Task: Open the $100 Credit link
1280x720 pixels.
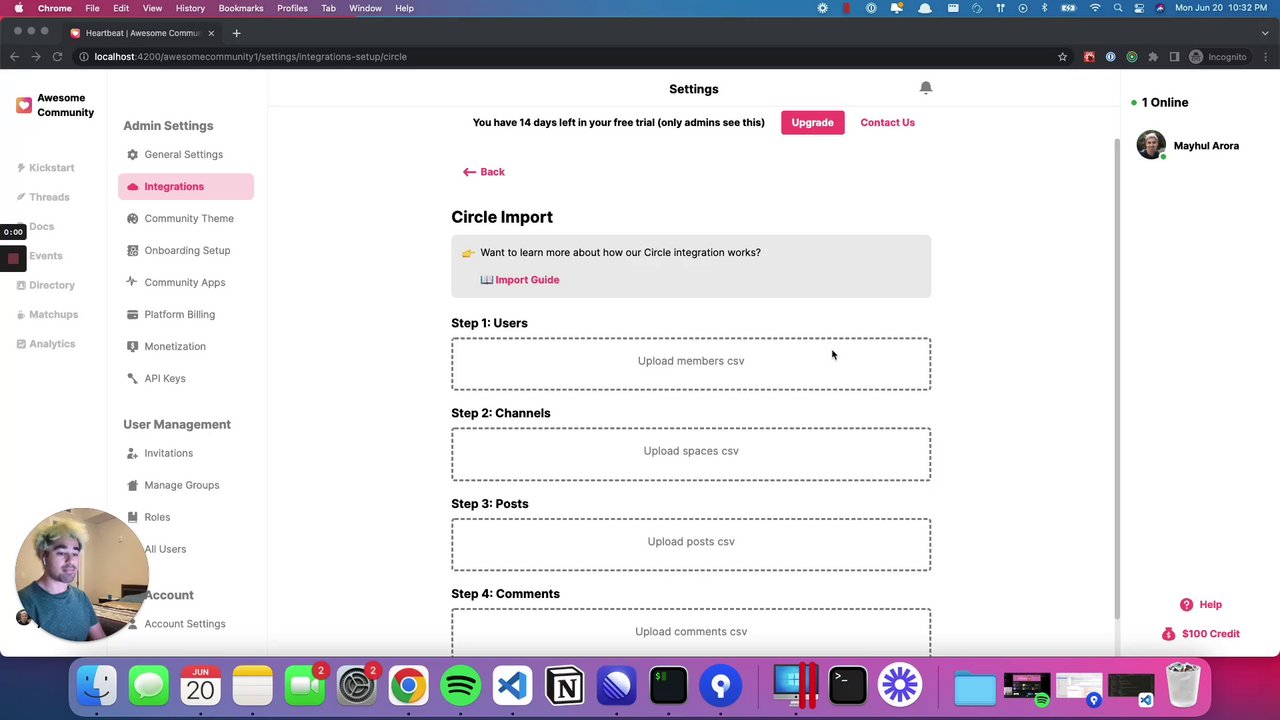Action: click(x=1201, y=634)
